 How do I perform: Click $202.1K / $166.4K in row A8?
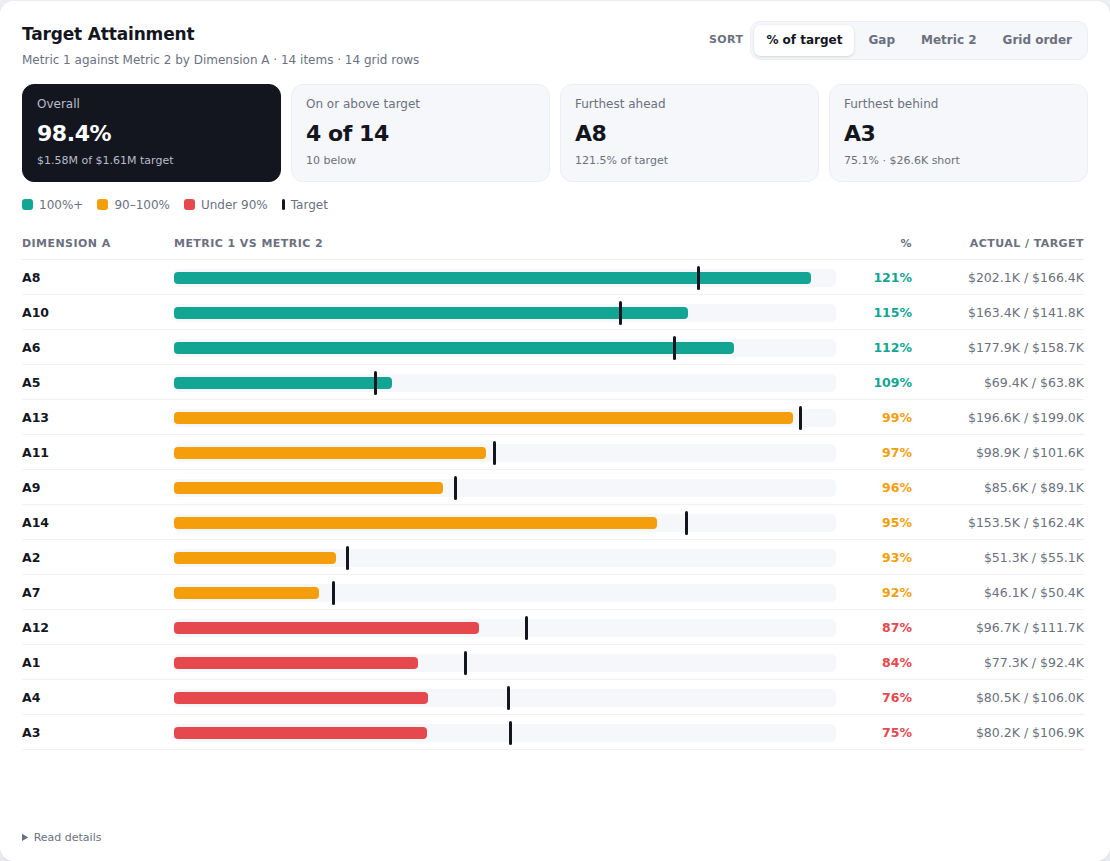[x=1026, y=278]
